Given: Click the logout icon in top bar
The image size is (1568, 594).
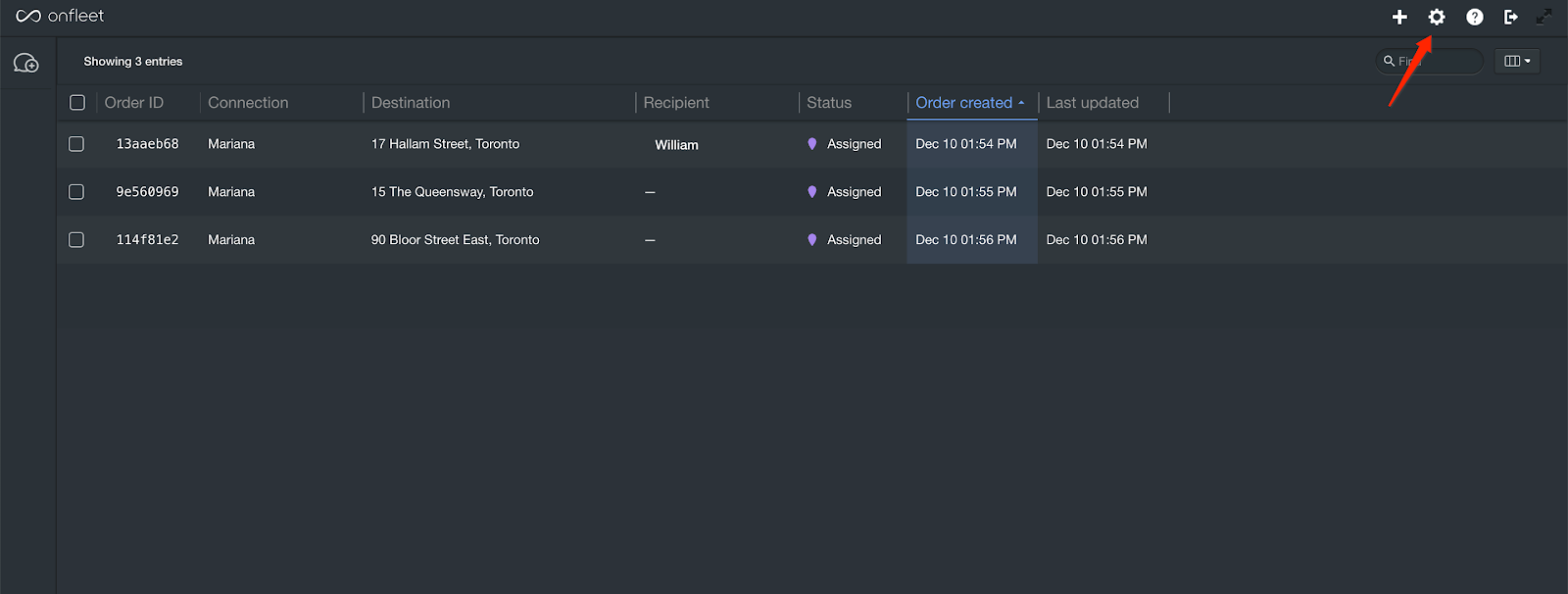Looking at the screenshot, I should (x=1511, y=17).
